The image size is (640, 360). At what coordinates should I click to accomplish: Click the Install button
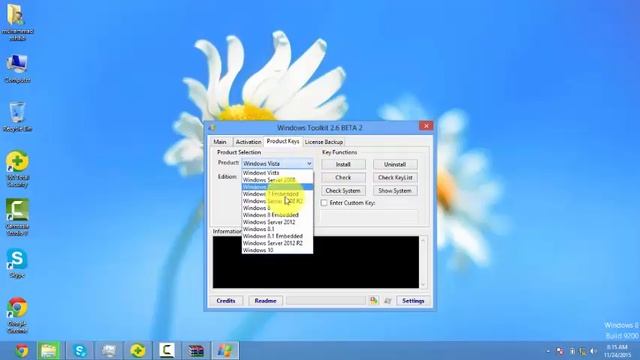(x=343, y=164)
